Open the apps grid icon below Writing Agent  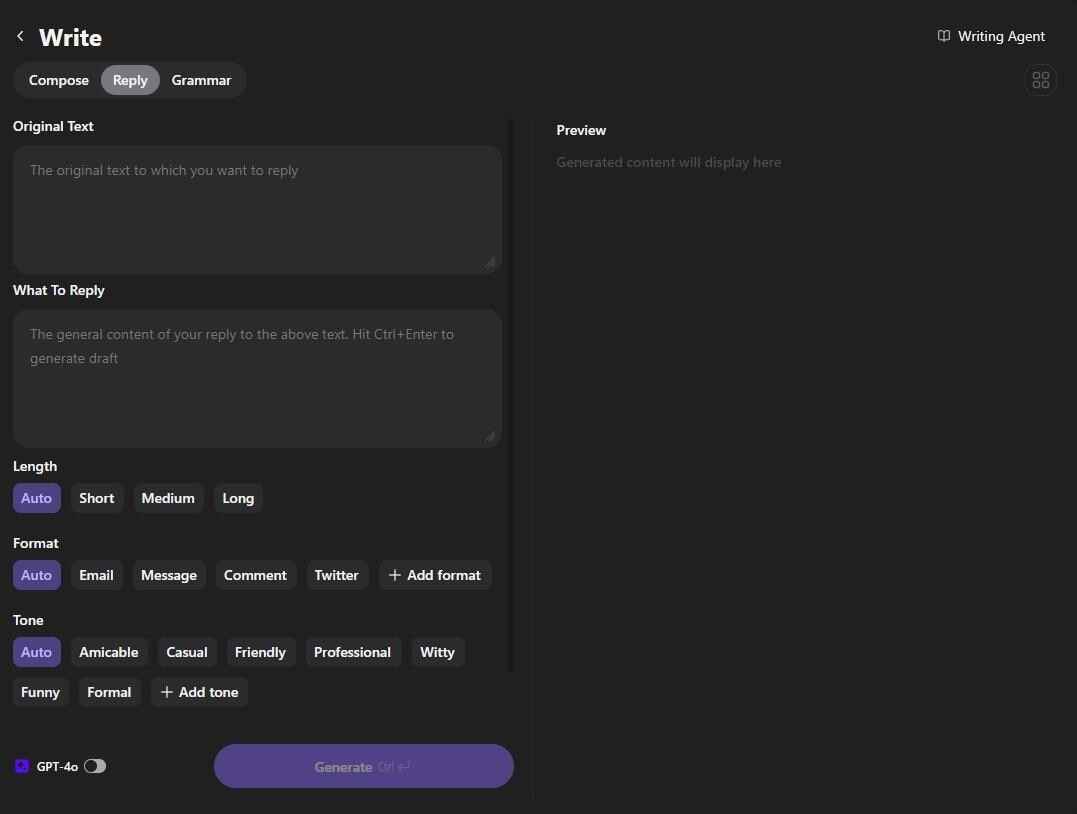pos(1040,80)
